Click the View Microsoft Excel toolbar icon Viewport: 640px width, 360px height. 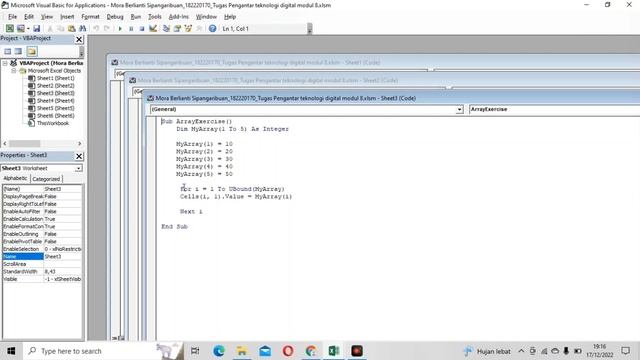pyautogui.click(x=9, y=29)
